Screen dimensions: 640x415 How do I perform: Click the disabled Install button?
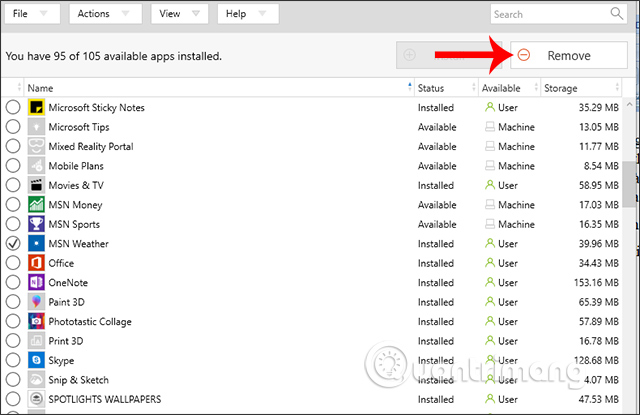point(449,55)
